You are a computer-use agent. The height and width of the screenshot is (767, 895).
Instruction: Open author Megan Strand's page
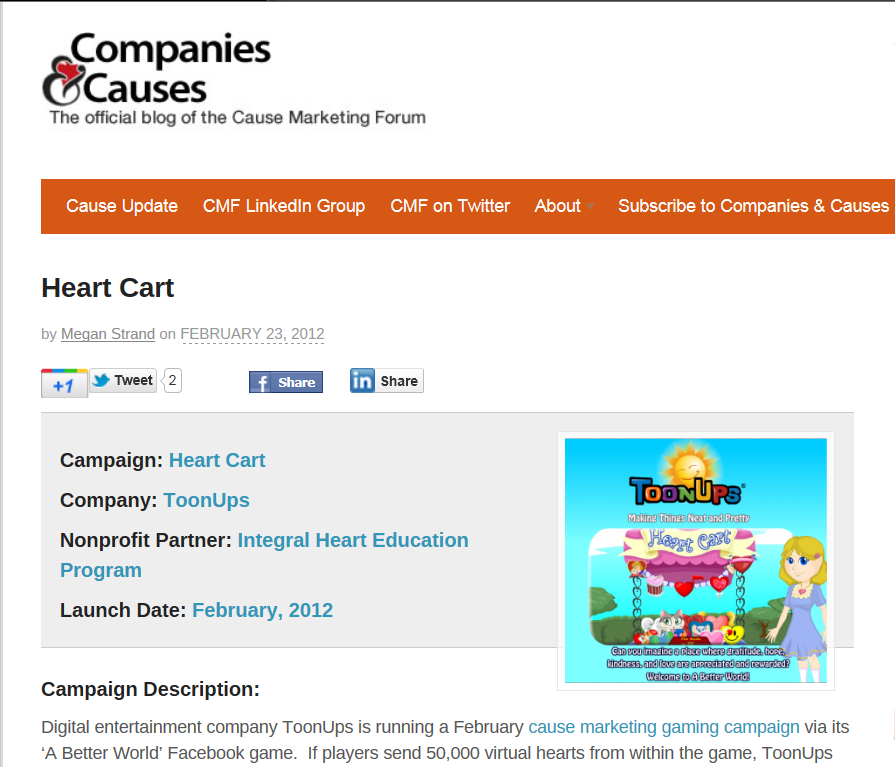click(x=108, y=334)
